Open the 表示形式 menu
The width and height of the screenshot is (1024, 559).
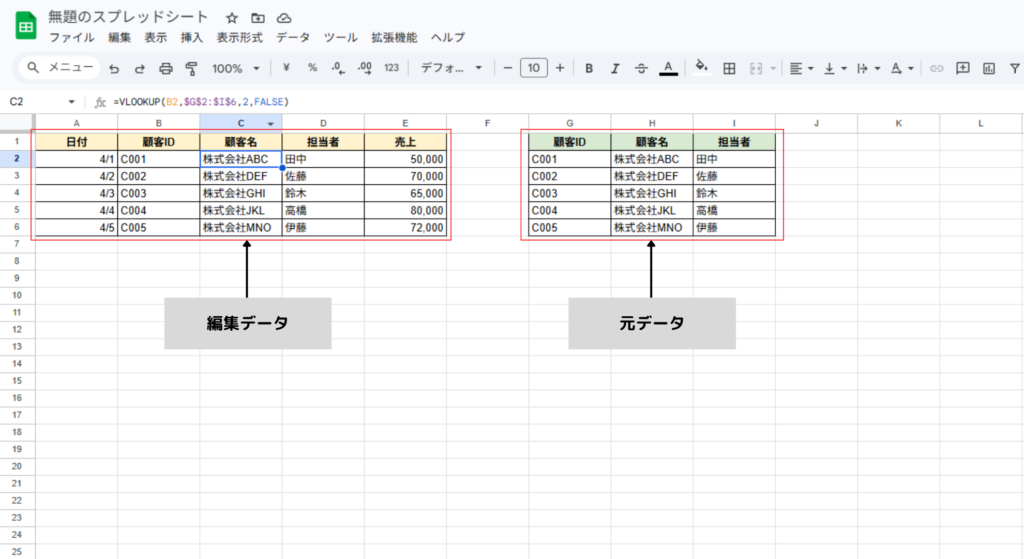click(239, 37)
